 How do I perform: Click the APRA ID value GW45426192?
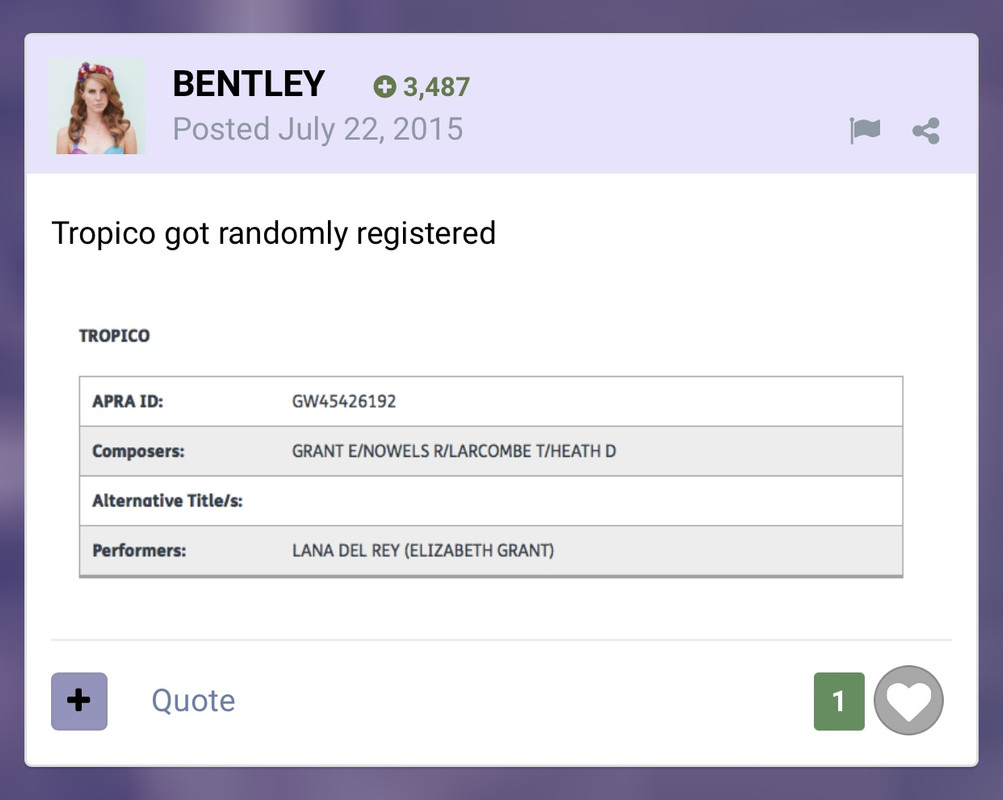point(344,402)
